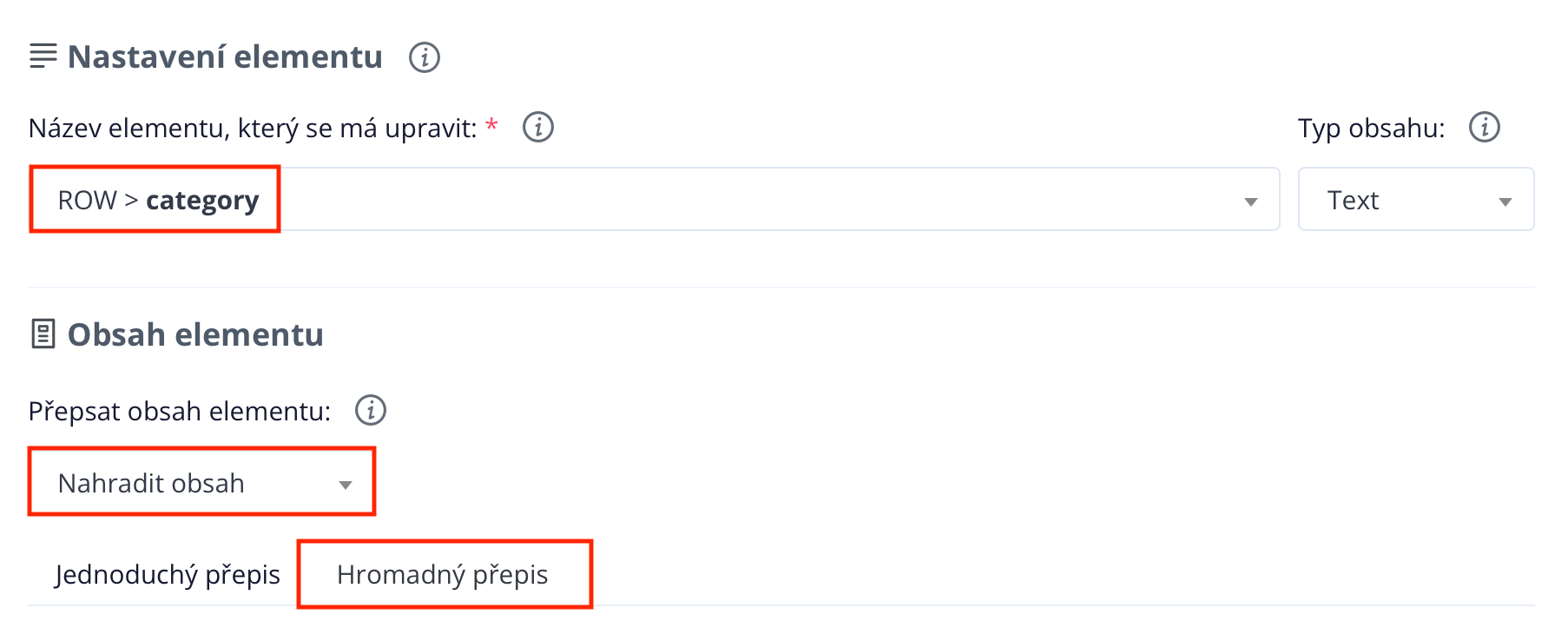
Task: Click the "Název elementu, který se má upravit" label
Action: pos(253,129)
